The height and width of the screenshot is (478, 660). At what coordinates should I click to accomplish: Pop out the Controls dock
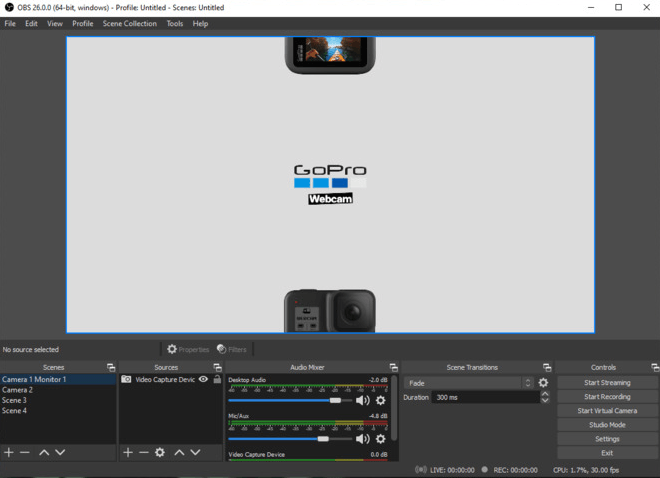[655, 367]
